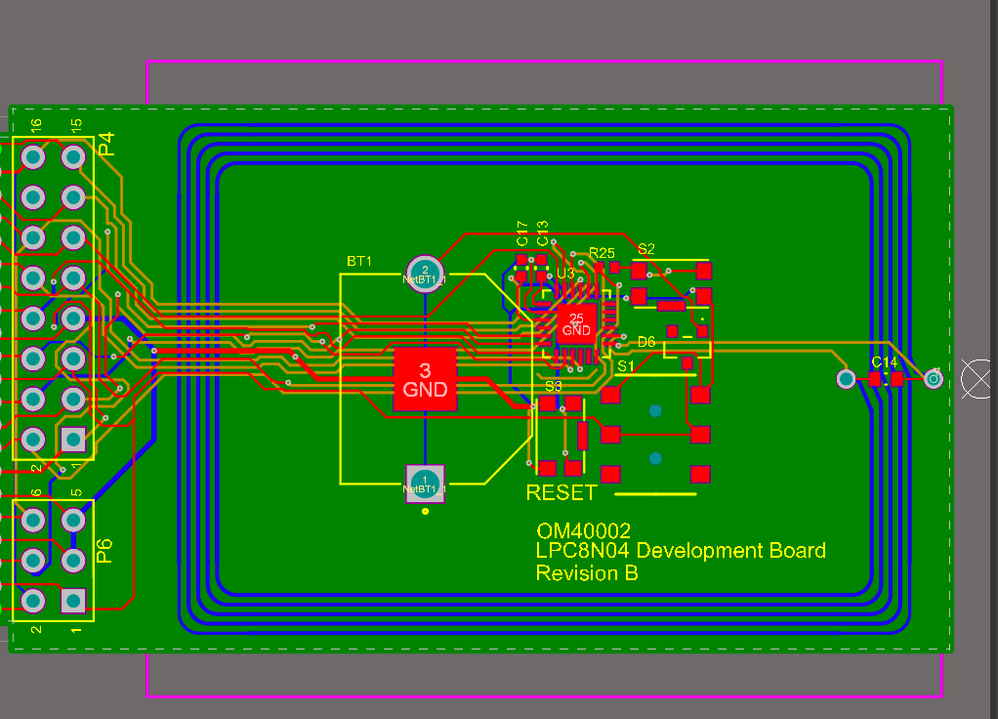Select the large central GND pad 3

pyautogui.click(x=424, y=378)
